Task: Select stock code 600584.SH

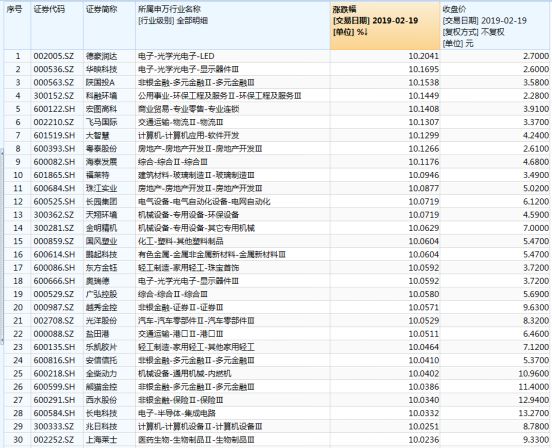Action: [55, 413]
